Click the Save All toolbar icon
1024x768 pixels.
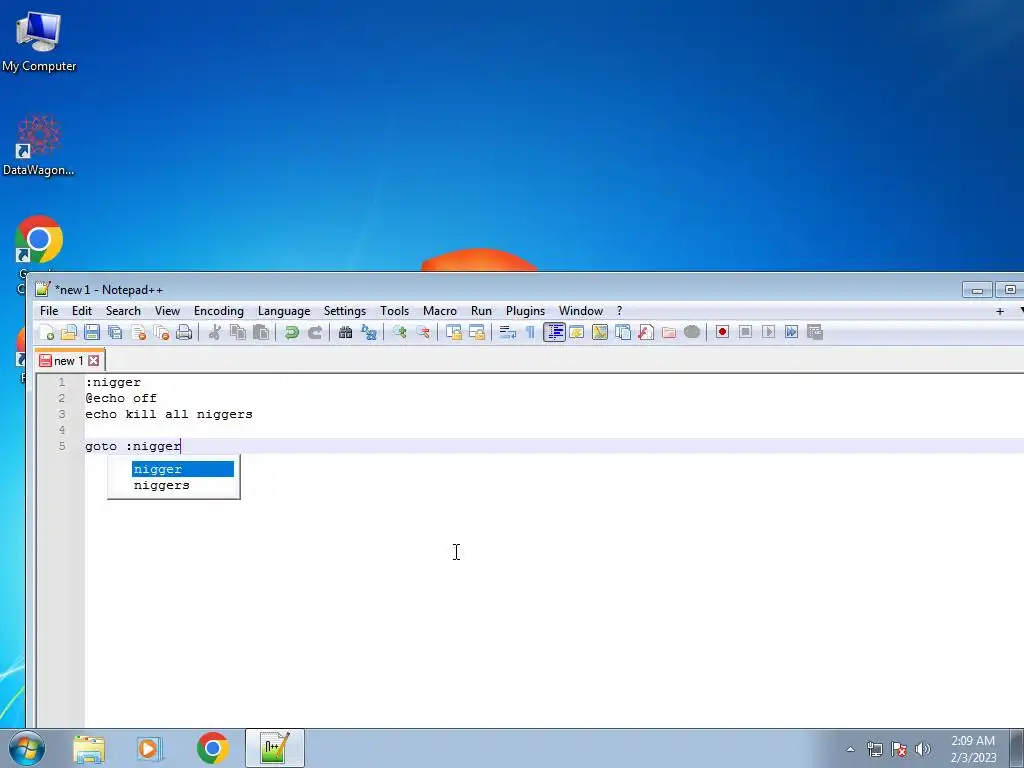click(116, 332)
